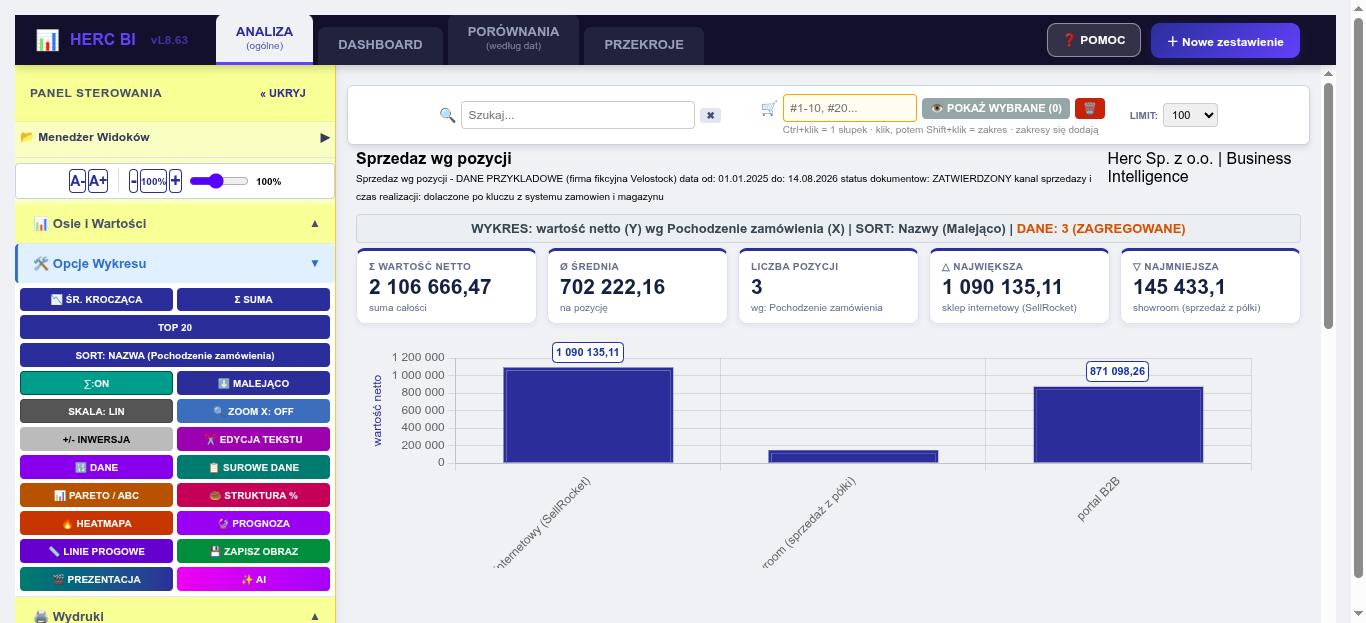Collapse the Wydruki section
The height and width of the screenshot is (623, 1366).
point(315,616)
